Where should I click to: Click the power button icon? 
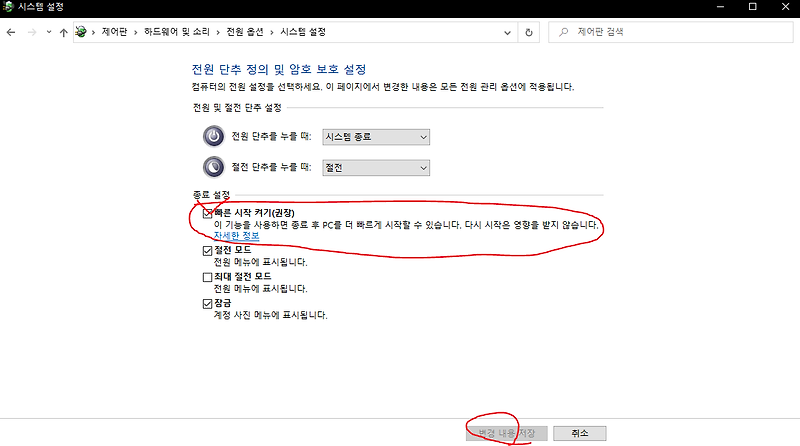pyautogui.click(x=214, y=136)
